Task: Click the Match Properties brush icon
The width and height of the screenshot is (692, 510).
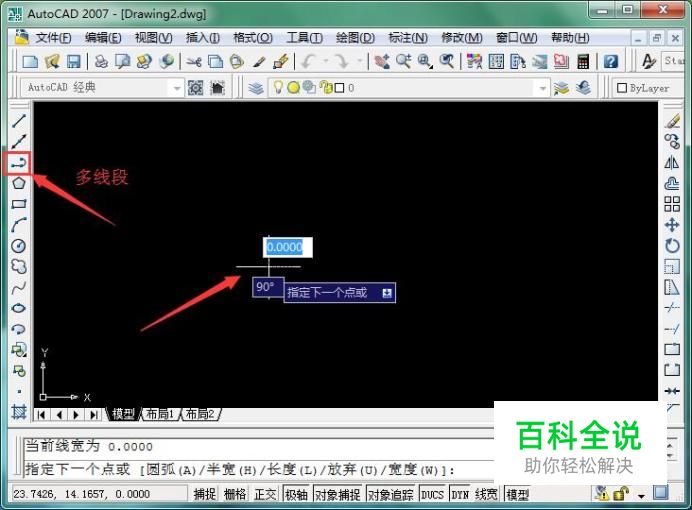Action: tap(259, 61)
